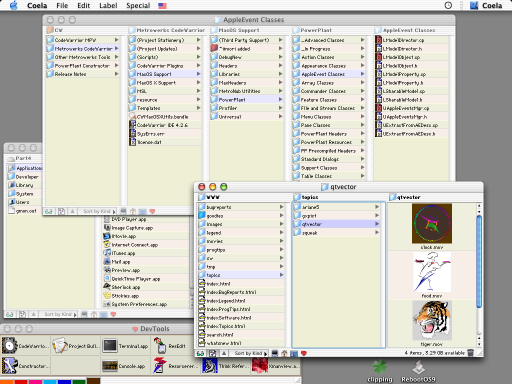Click up-arrow icon in qtvector toolbar
Image resolution: width=512 pixels, height=384 pixels.
(x=224, y=353)
